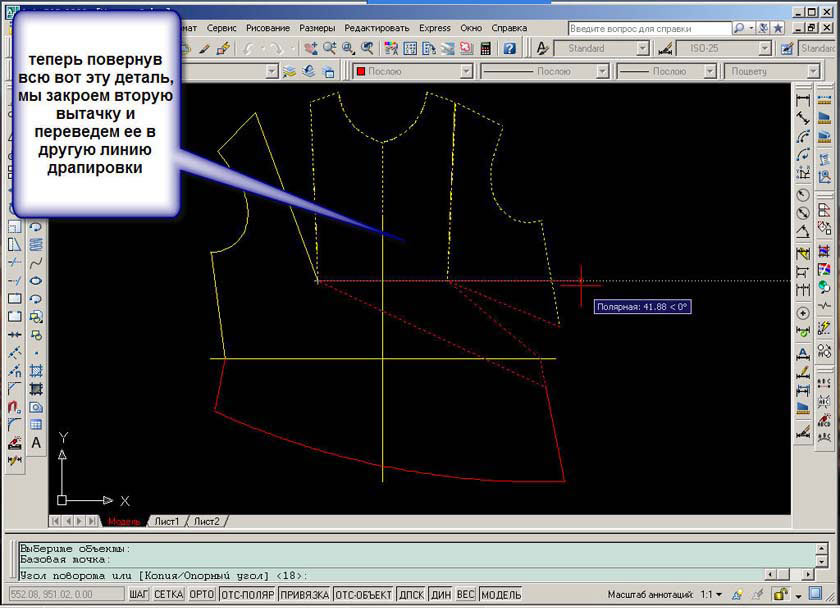This screenshot has height=608, width=840.
Task: Select the Table tool in draw toolbar
Action: point(37,425)
